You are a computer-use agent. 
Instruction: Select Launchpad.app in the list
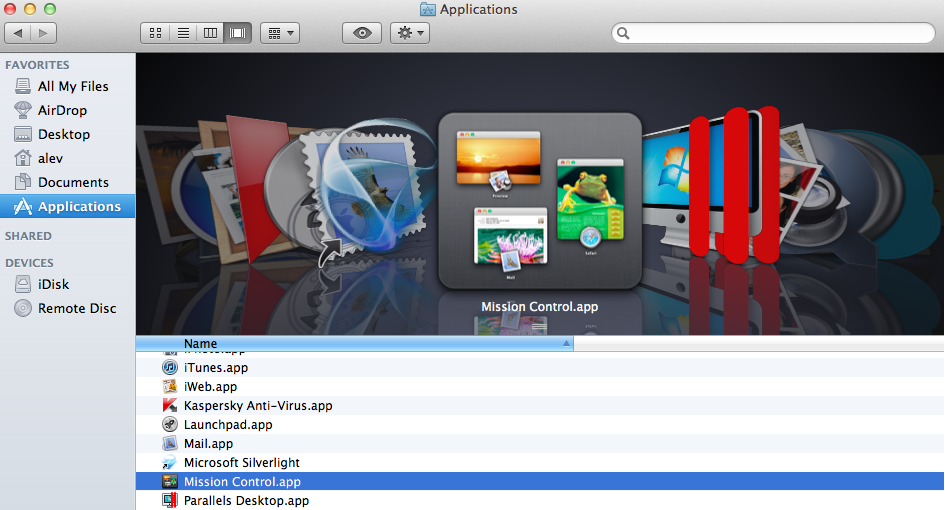pos(539,424)
